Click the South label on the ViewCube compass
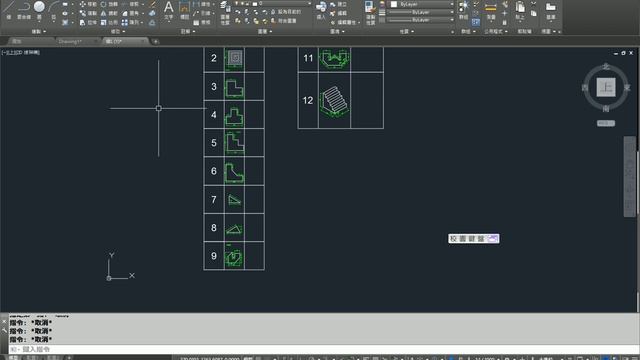Screen dimensions: 640x360 click(606, 109)
